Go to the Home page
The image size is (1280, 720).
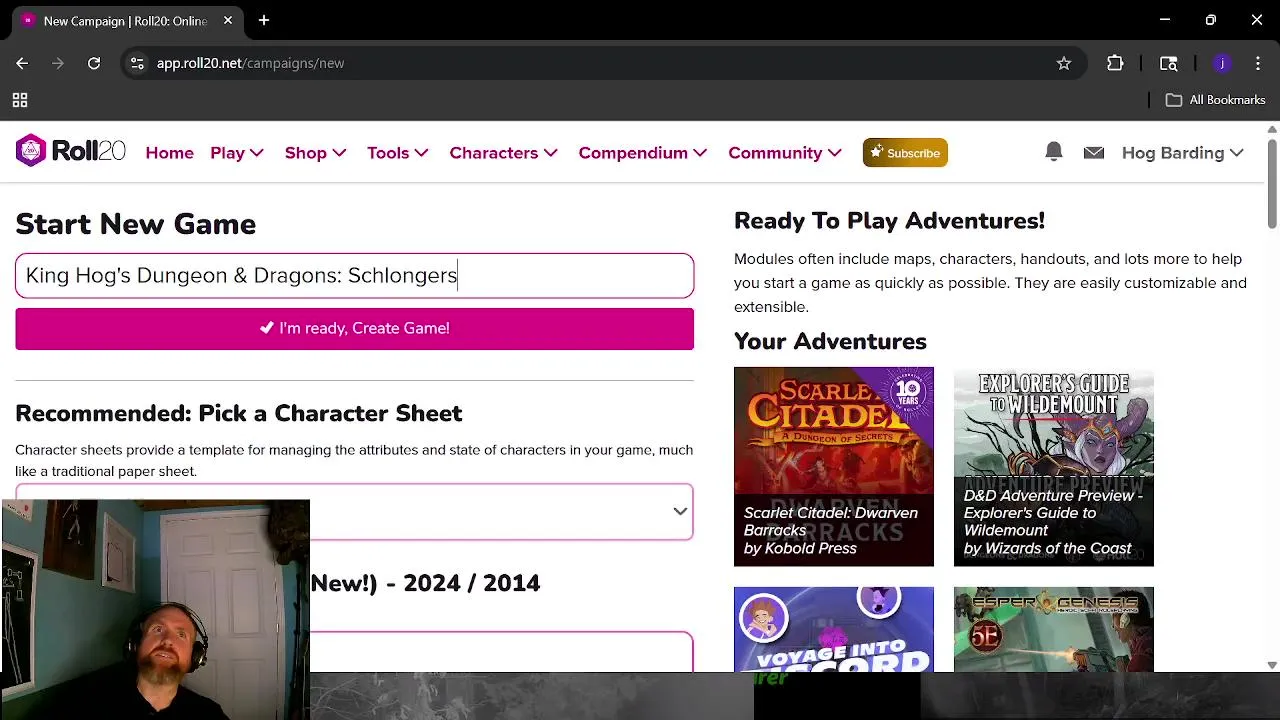pos(170,153)
